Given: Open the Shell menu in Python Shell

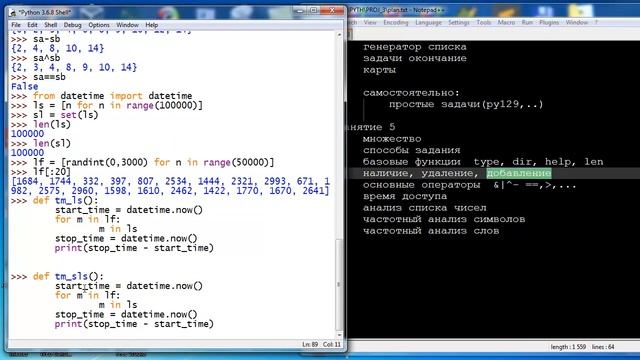Looking at the screenshot, I should [x=51, y=25].
